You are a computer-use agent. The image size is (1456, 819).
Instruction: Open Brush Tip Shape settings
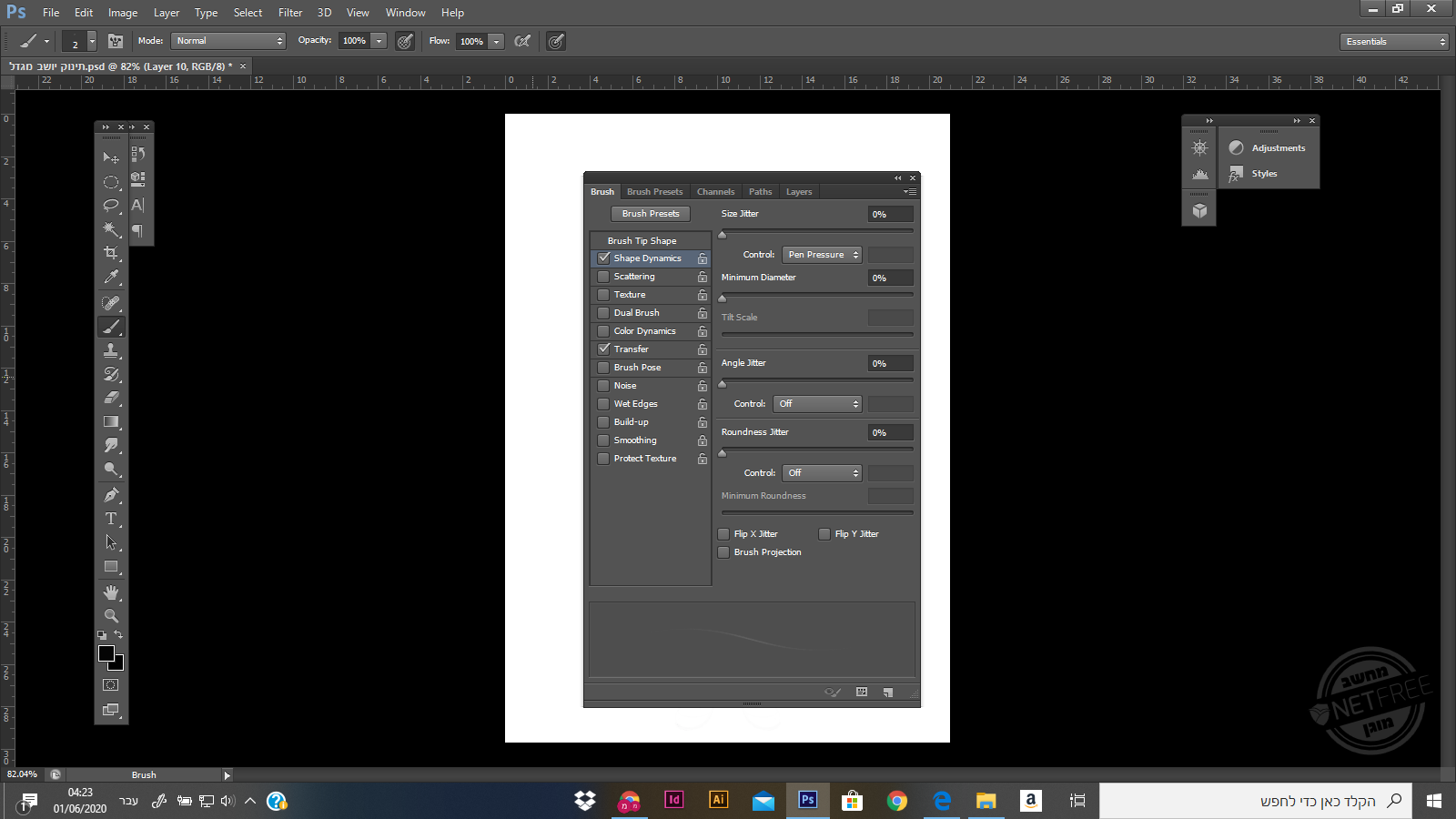642,241
